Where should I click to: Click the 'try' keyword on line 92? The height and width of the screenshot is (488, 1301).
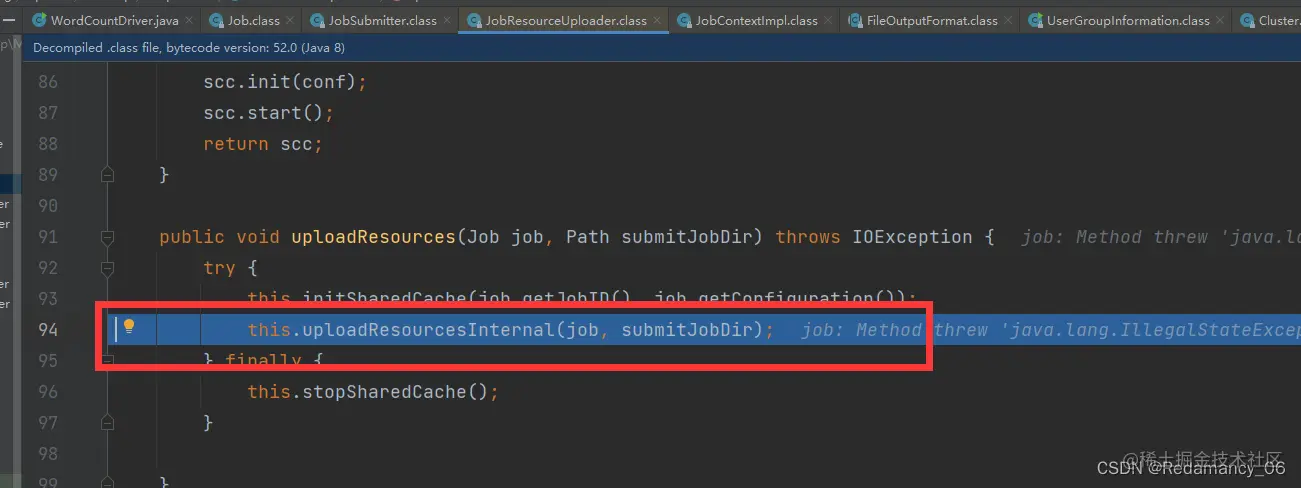pyautogui.click(x=219, y=268)
